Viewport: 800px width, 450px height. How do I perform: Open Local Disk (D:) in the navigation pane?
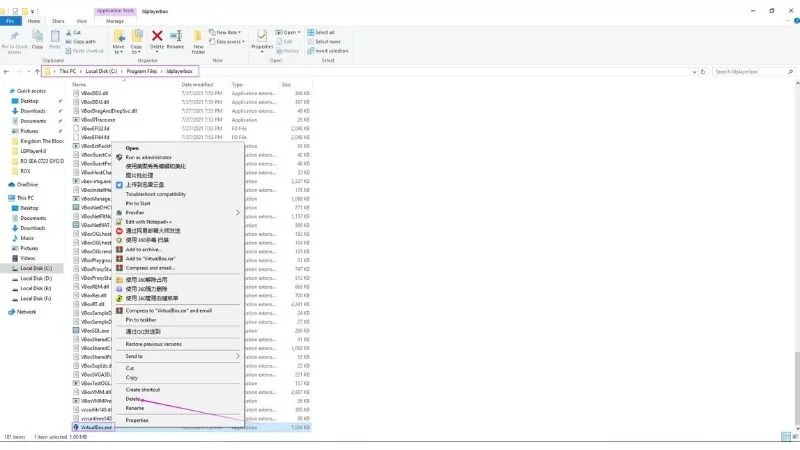point(36,278)
